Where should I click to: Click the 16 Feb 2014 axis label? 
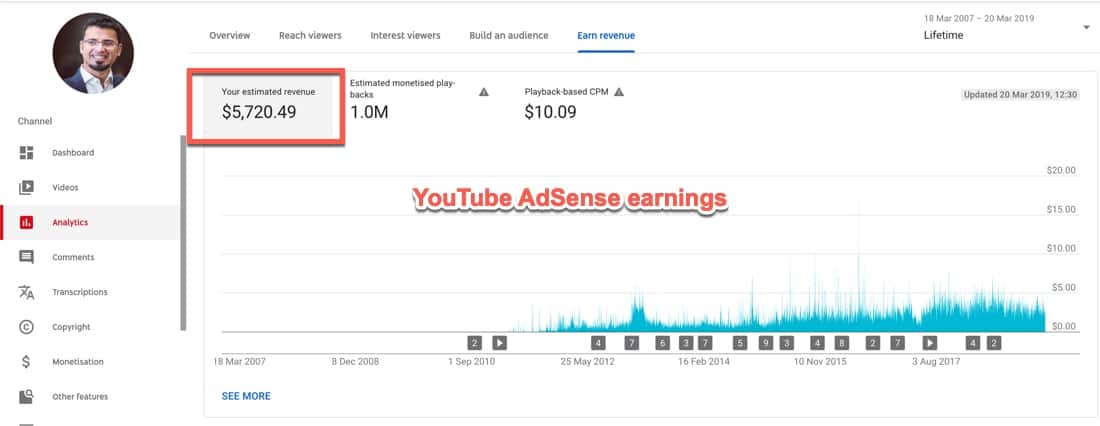coord(704,361)
